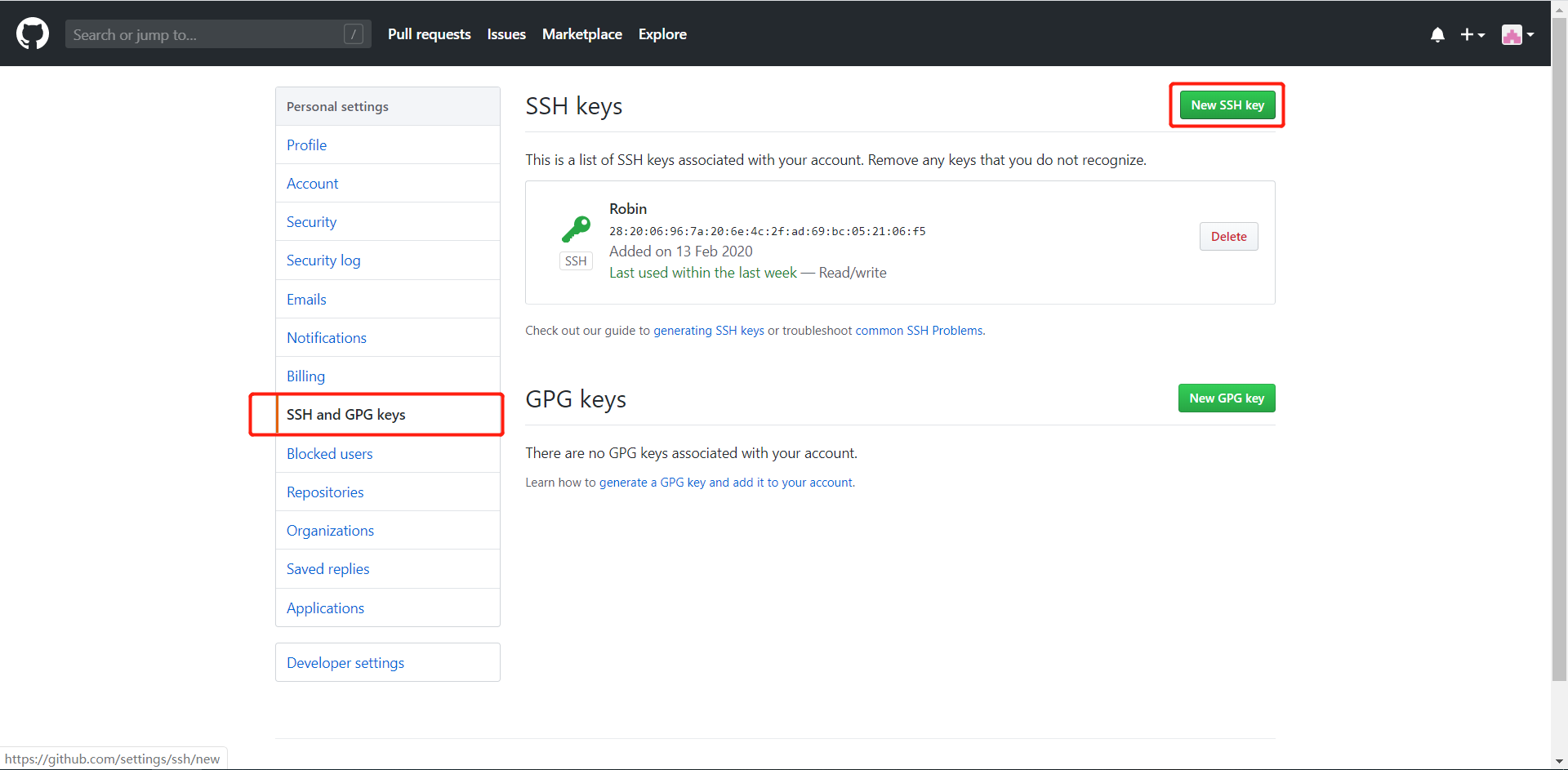
Task: Click the slash shortcut hint in search
Action: coord(354,34)
